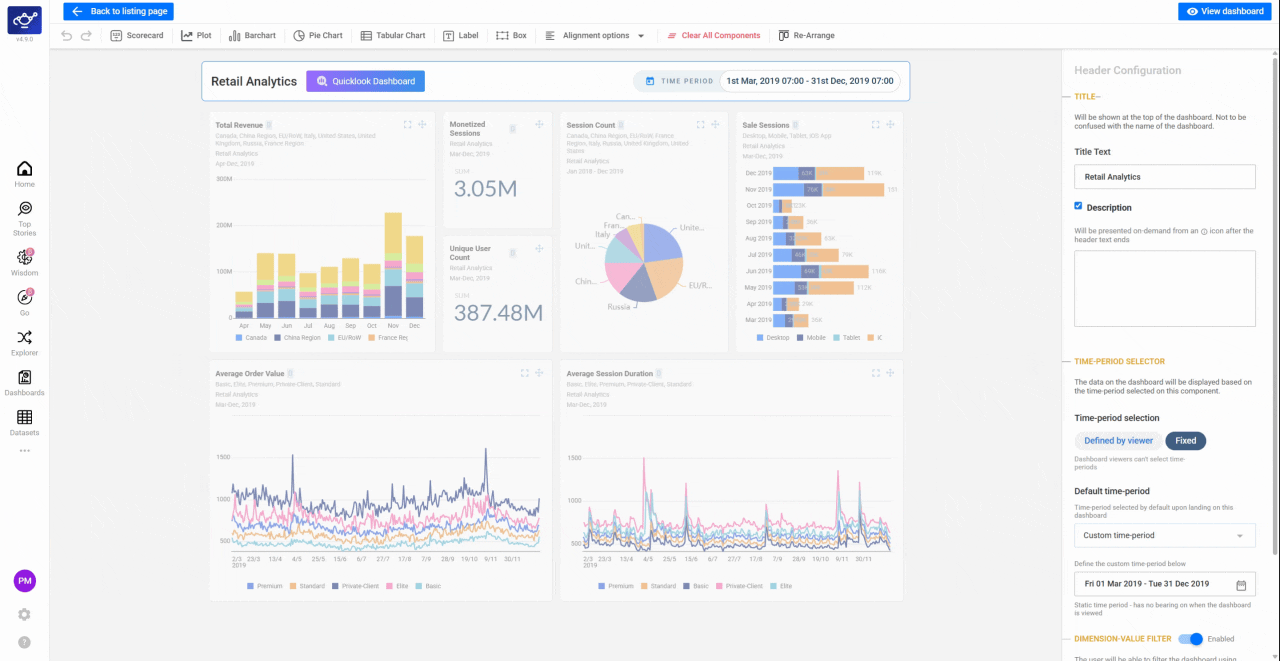This screenshot has width=1280, height=661.
Task: Open Home in sidebar
Action: pos(24,174)
